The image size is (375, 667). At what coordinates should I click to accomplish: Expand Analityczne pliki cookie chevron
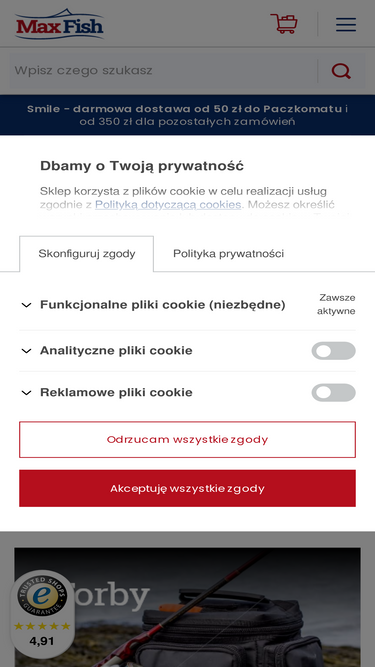[26, 351]
